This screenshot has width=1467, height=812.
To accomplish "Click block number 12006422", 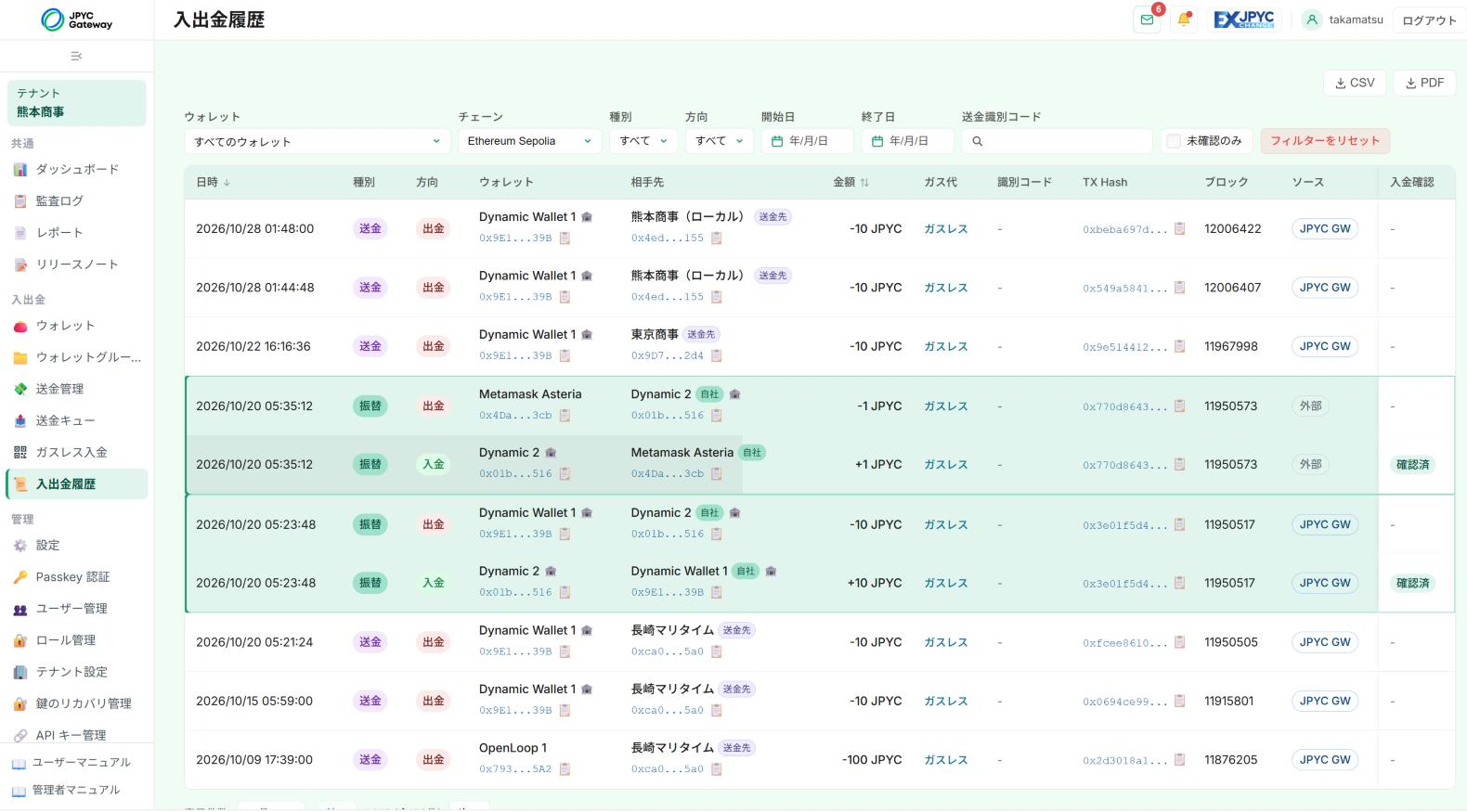I will pyautogui.click(x=1233, y=229).
